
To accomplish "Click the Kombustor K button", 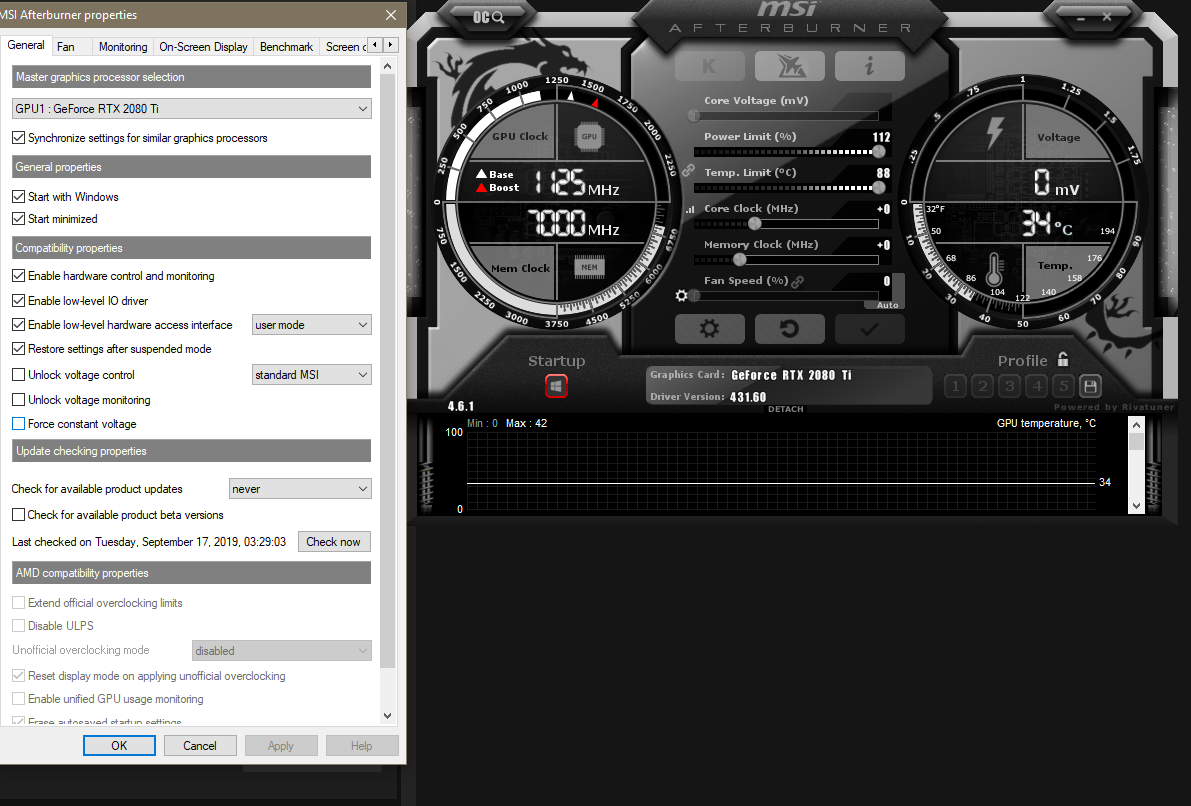I will click(709, 66).
